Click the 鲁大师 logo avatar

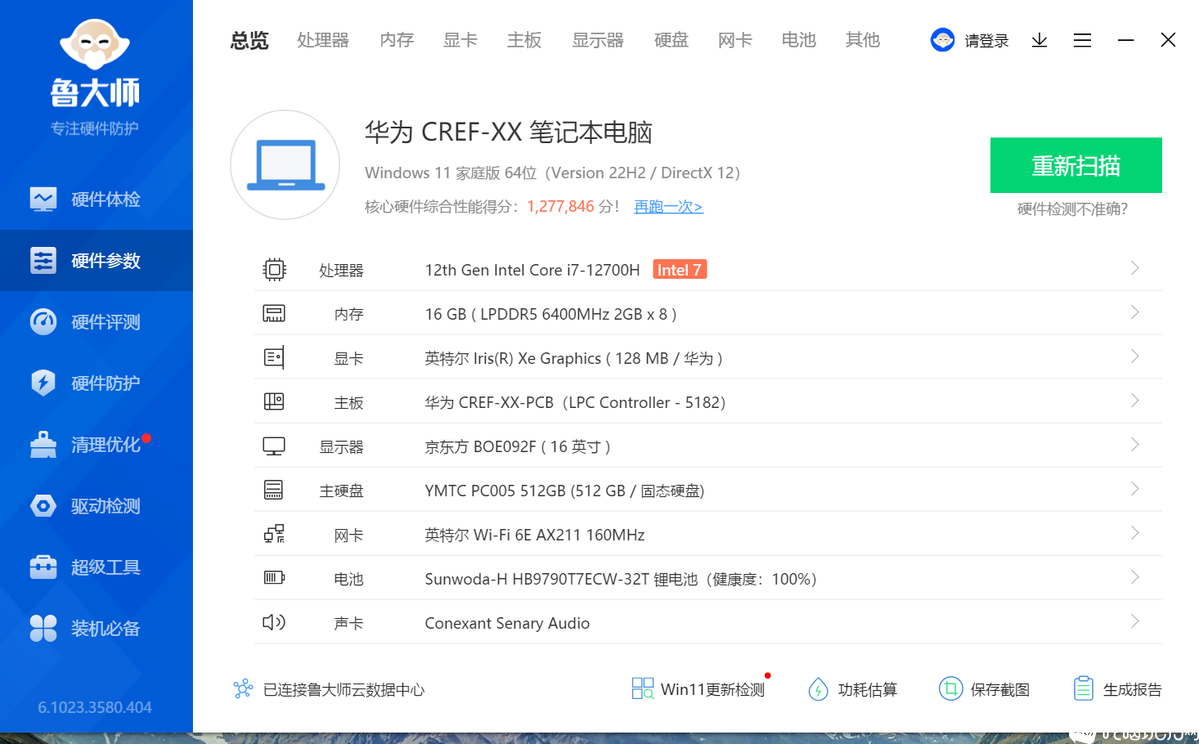click(95, 44)
